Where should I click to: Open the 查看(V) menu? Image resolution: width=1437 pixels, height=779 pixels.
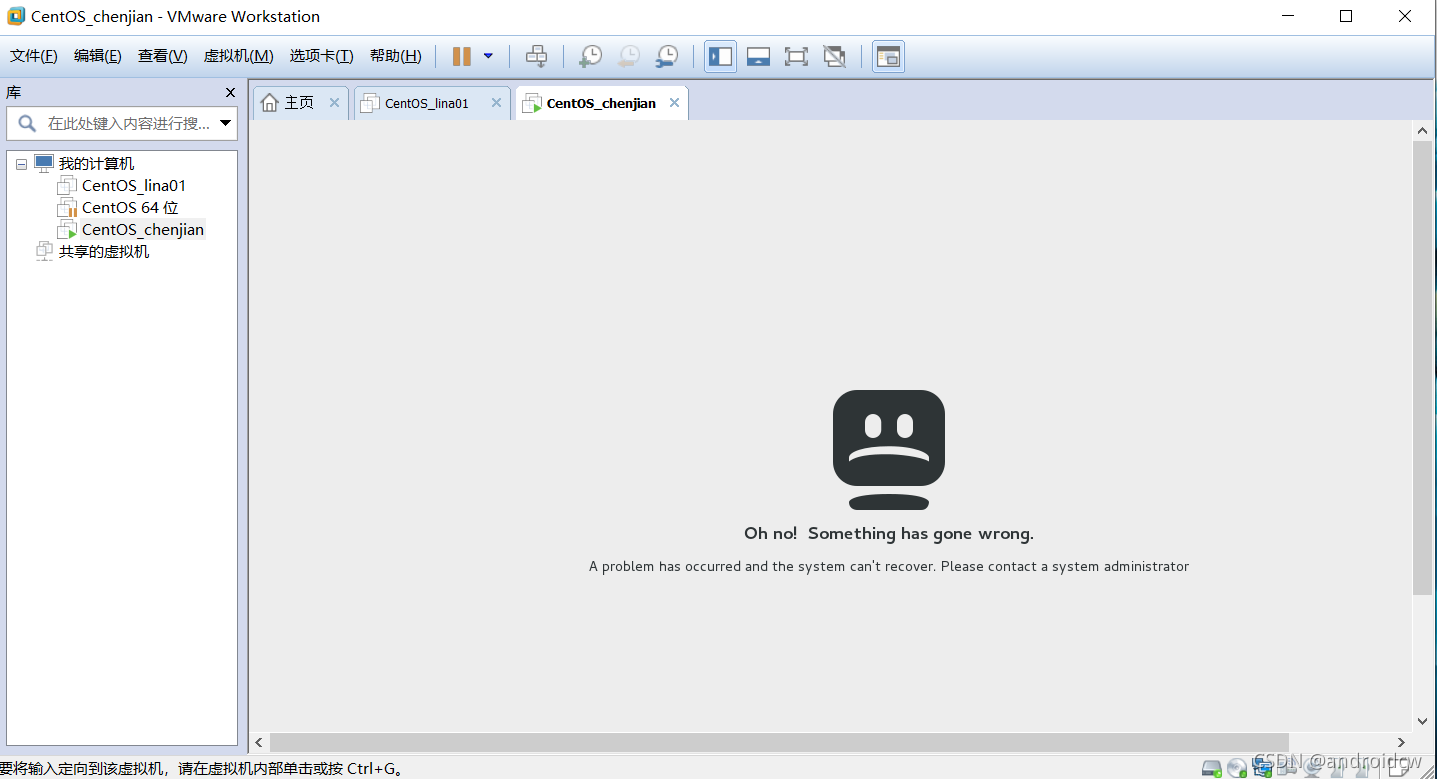coord(163,56)
